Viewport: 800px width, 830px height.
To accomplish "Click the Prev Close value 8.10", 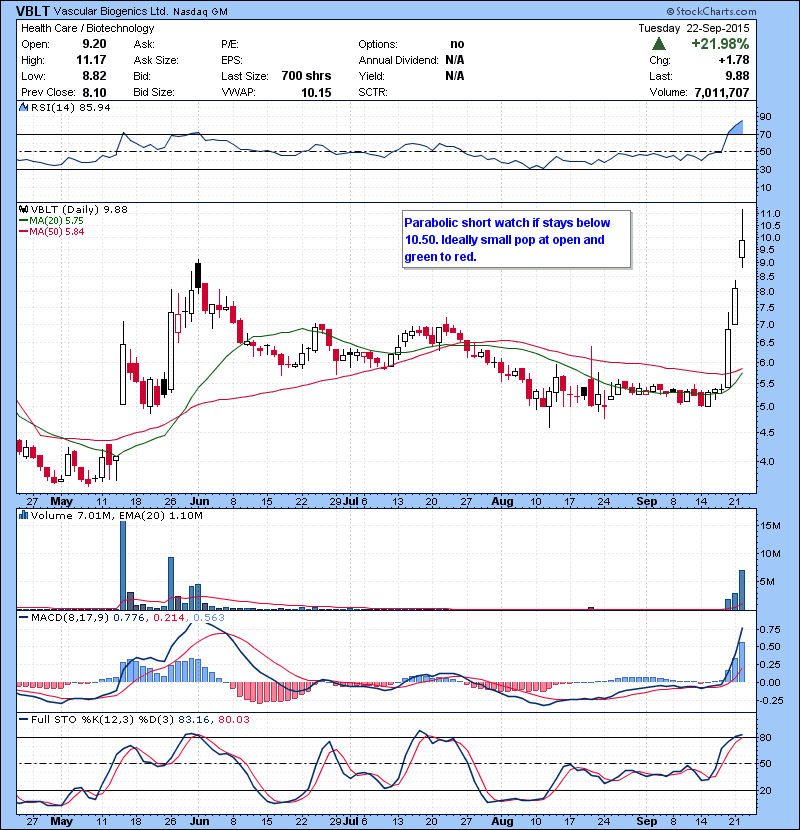I will [x=94, y=93].
